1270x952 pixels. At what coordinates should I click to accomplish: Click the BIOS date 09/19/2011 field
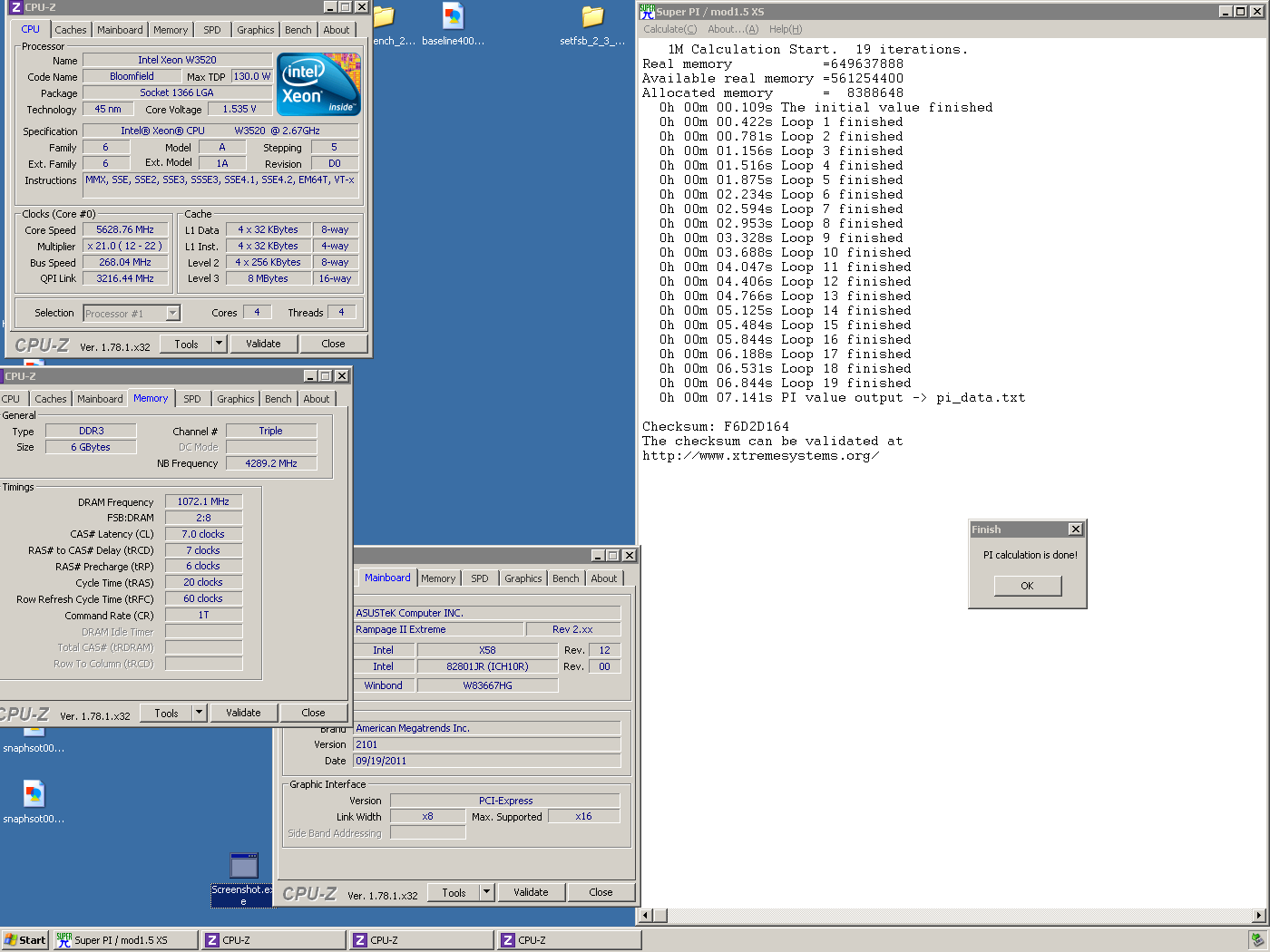point(487,761)
